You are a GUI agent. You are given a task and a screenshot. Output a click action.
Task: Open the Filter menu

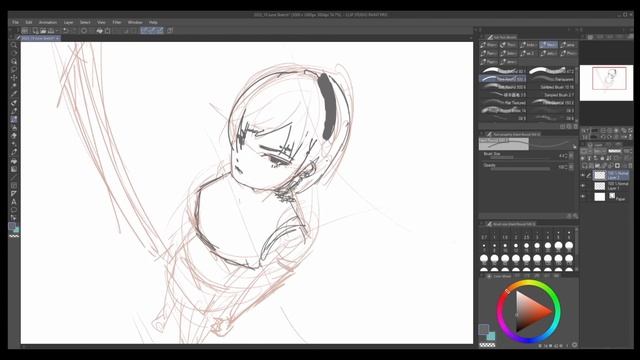pos(117,22)
